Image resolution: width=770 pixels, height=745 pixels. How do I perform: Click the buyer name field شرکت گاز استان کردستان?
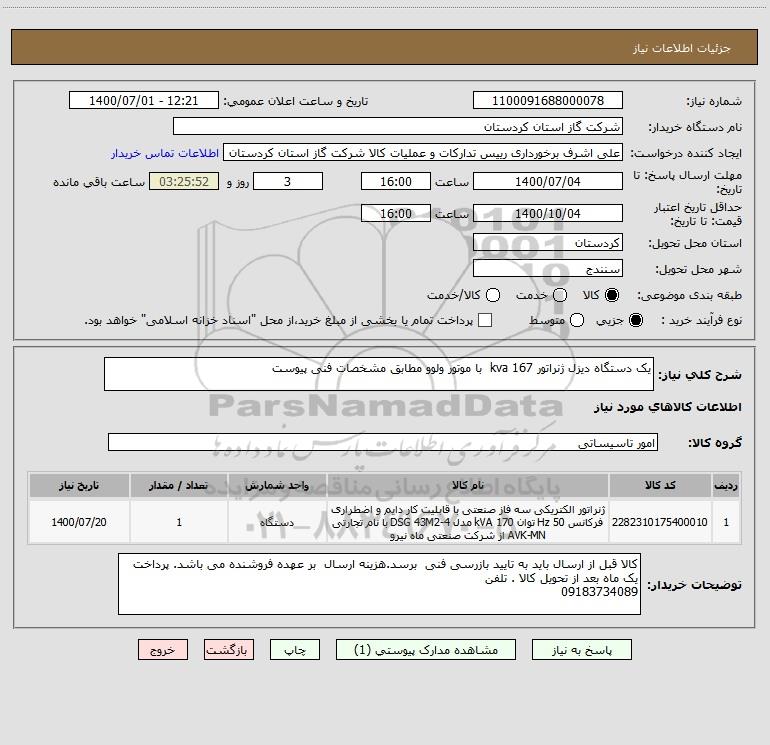click(398, 126)
